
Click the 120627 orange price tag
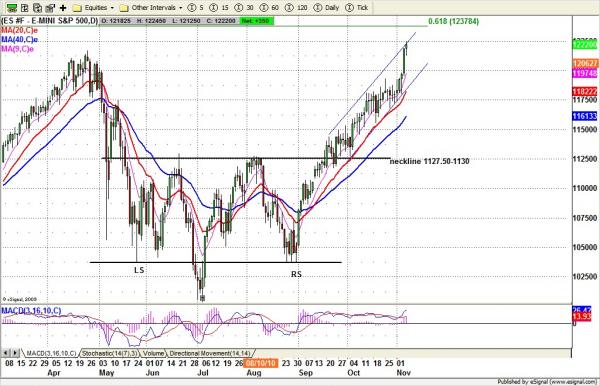[585, 63]
